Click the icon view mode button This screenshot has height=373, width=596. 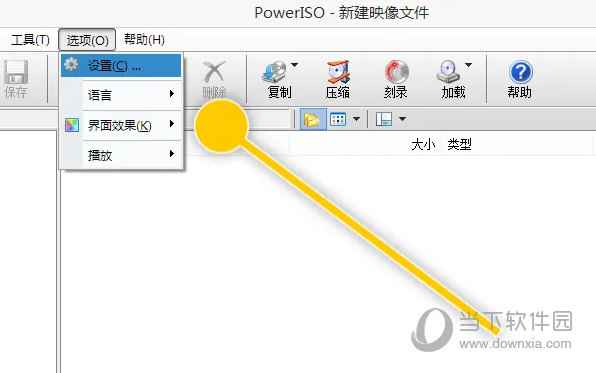click(x=338, y=119)
